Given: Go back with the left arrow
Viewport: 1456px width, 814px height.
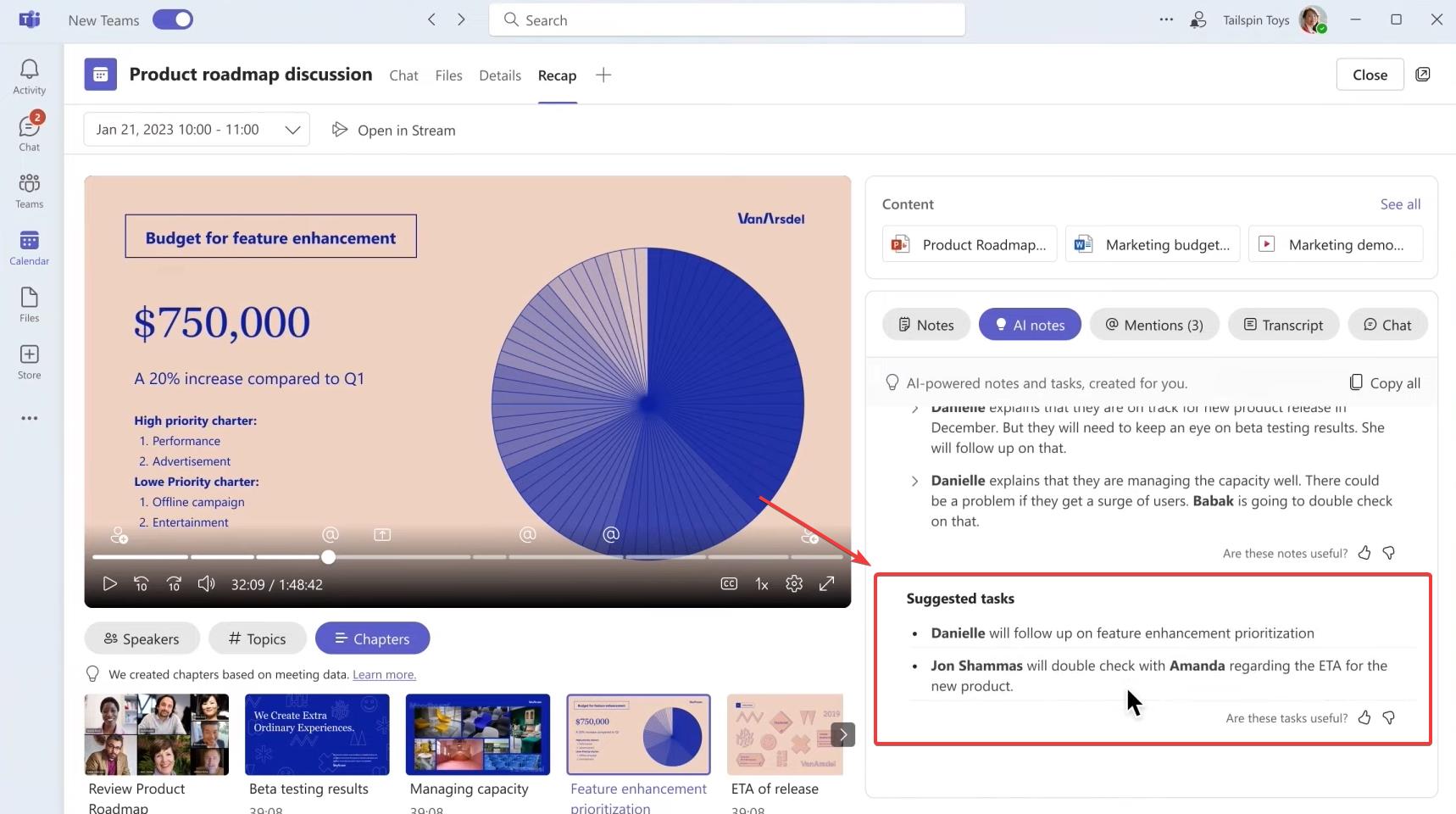Looking at the screenshot, I should coord(431,20).
